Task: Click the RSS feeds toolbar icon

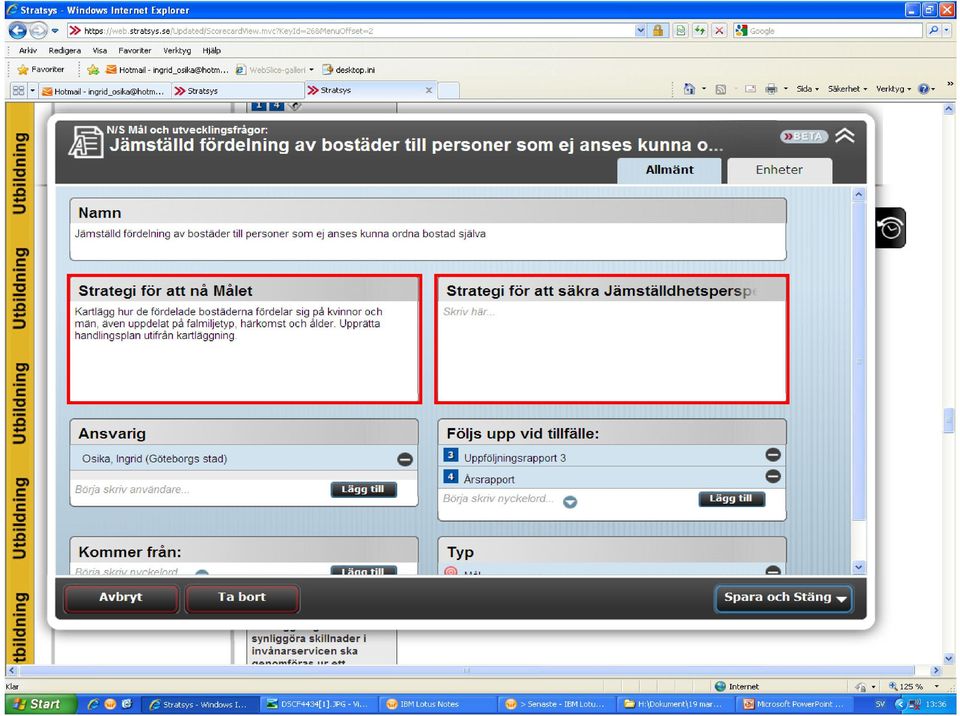Action: click(x=721, y=89)
